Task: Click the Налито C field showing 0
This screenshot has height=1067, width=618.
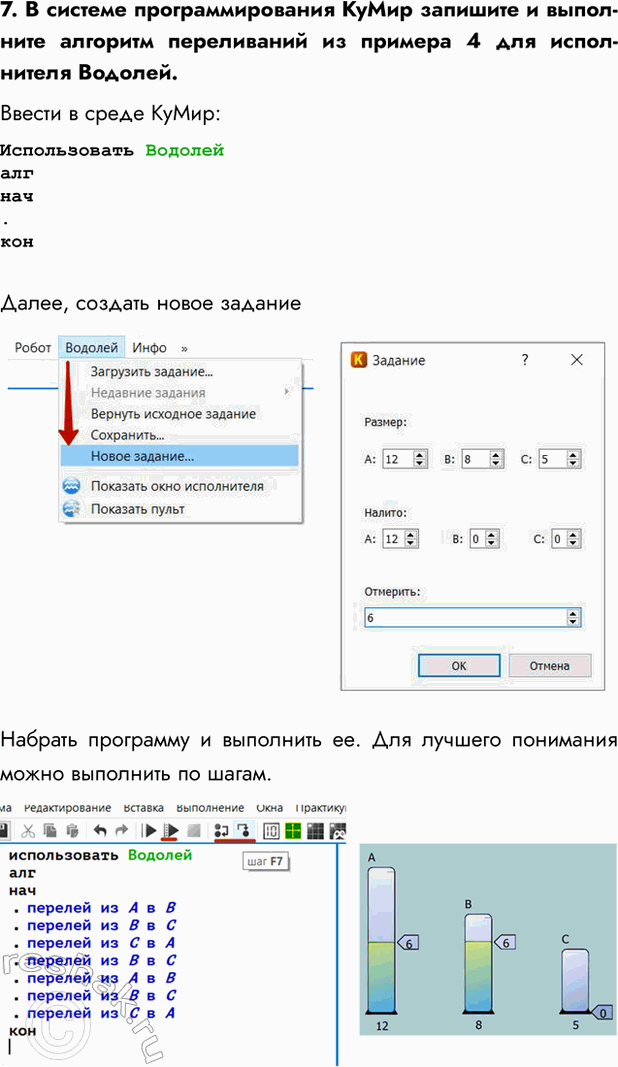Action: pos(565,539)
